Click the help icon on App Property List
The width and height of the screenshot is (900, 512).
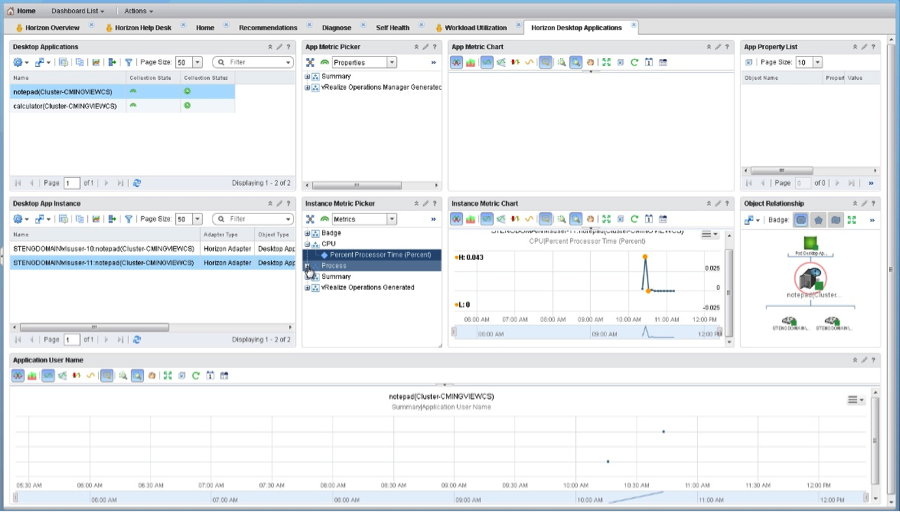[874, 46]
